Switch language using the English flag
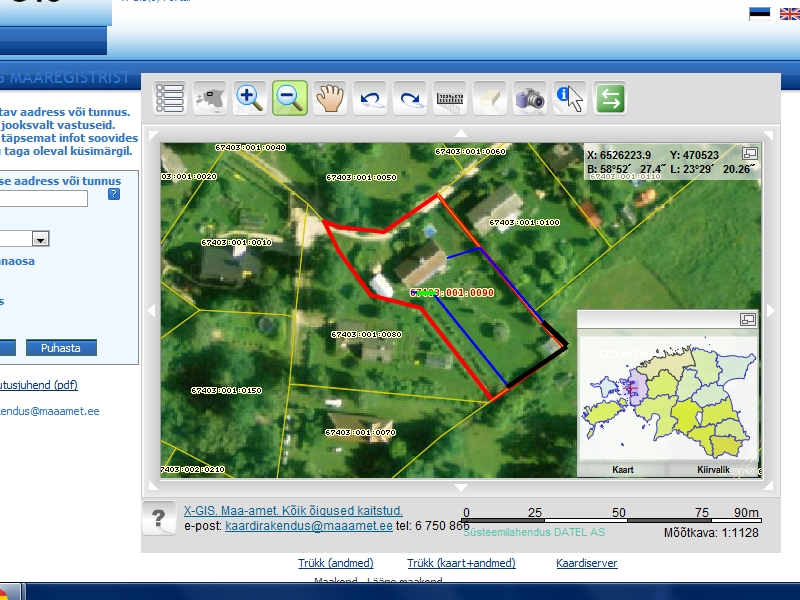This screenshot has width=800, height=600. click(x=787, y=14)
